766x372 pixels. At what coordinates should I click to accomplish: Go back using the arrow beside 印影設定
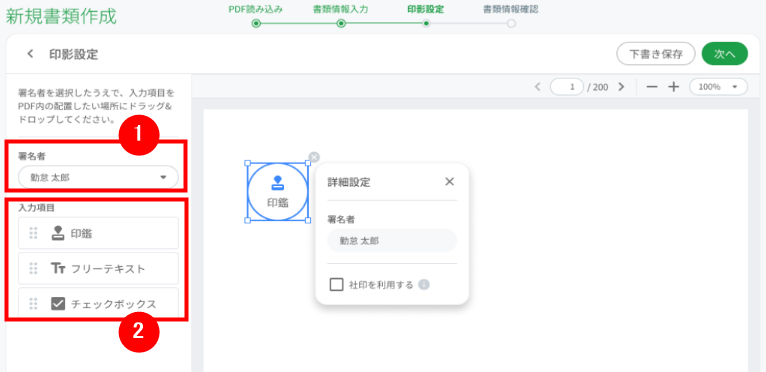coord(30,54)
